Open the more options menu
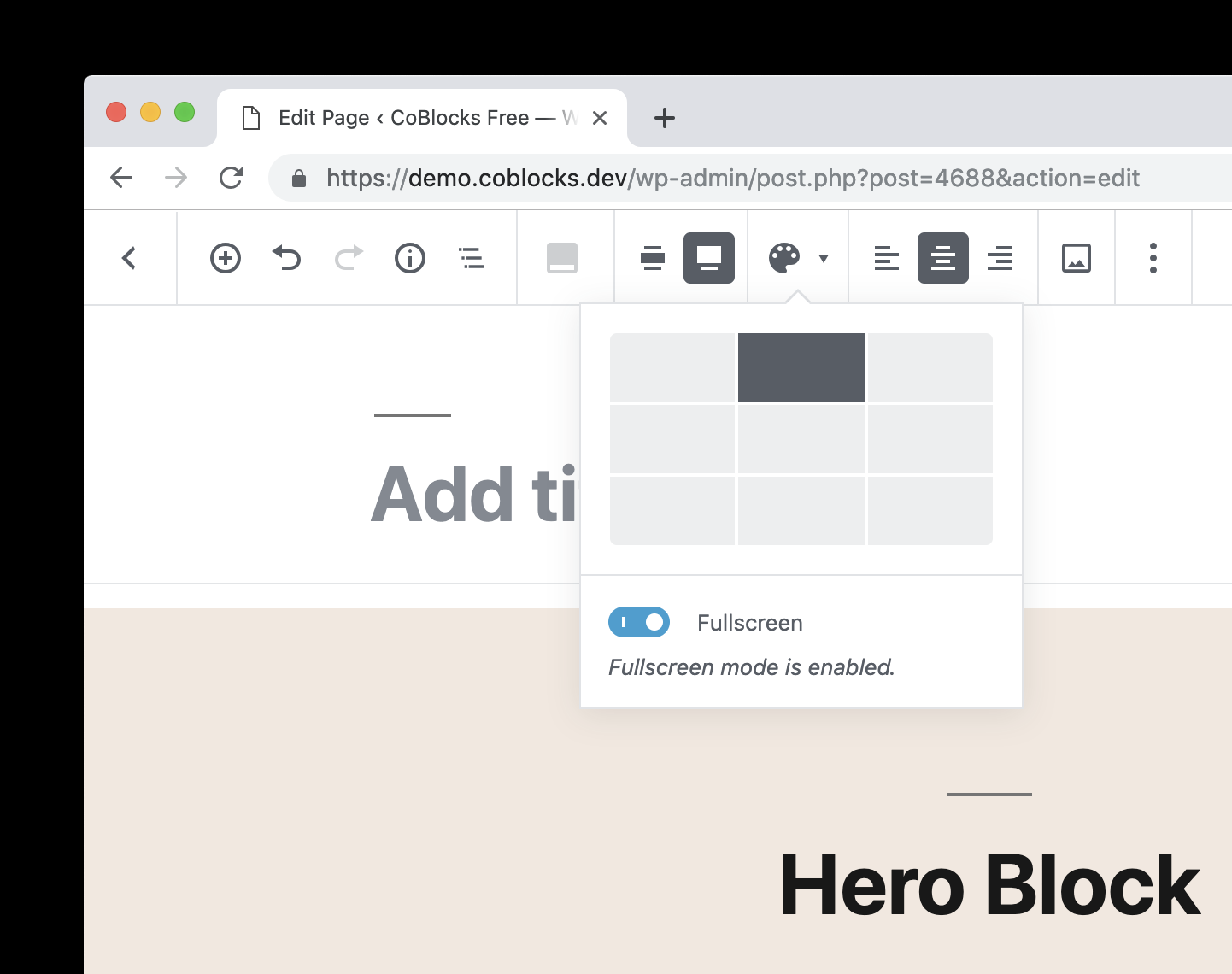Image resolution: width=1232 pixels, height=974 pixels. [1153, 258]
